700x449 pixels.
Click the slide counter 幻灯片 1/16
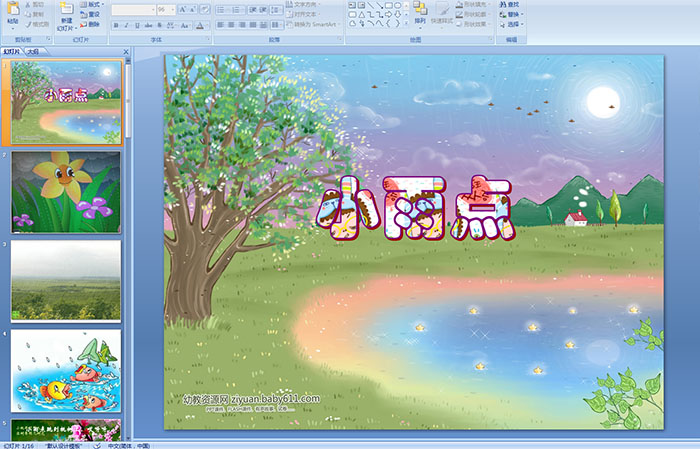tap(19, 446)
